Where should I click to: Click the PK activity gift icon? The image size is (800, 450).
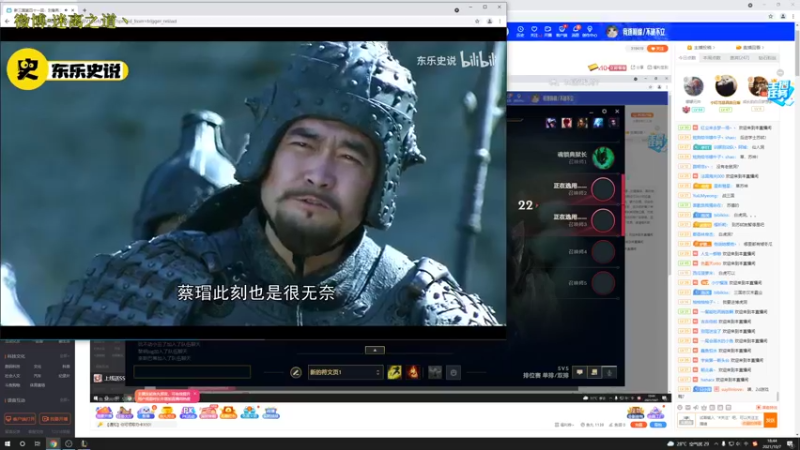(x=188, y=412)
